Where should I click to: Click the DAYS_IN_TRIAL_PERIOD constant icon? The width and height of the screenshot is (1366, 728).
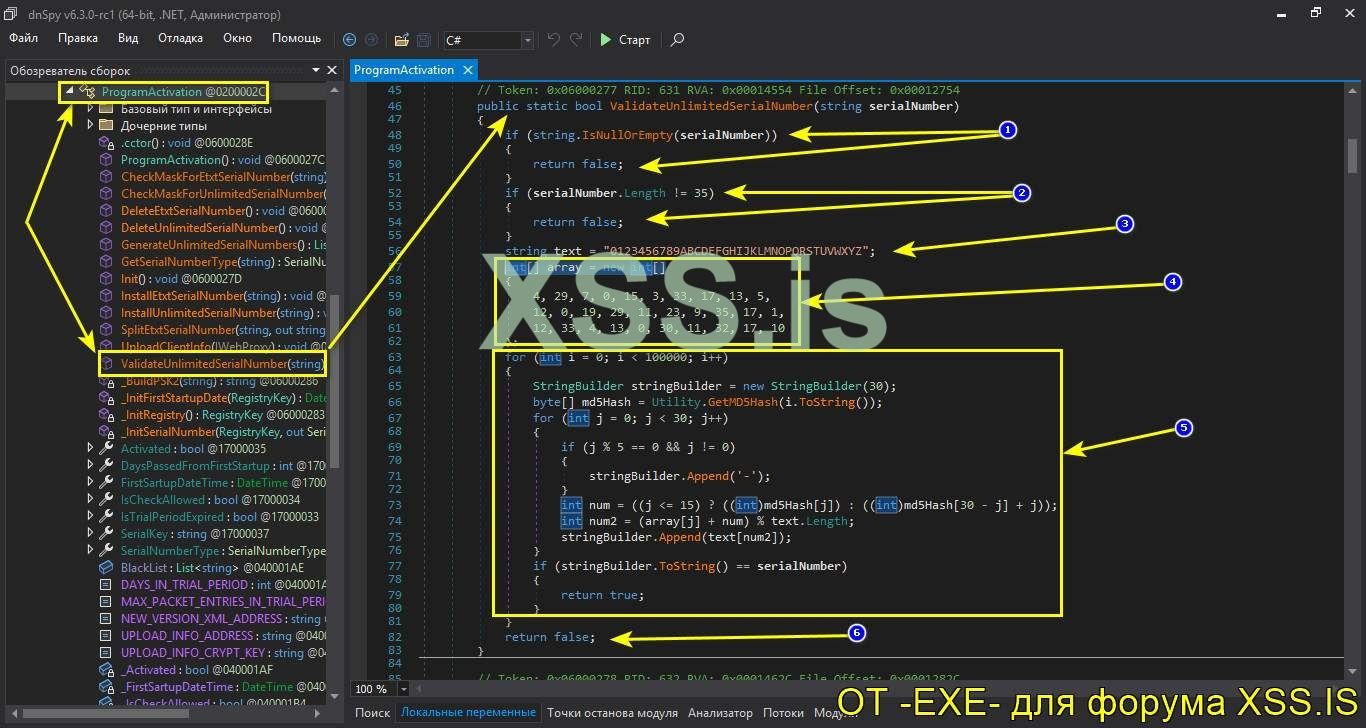coord(106,585)
